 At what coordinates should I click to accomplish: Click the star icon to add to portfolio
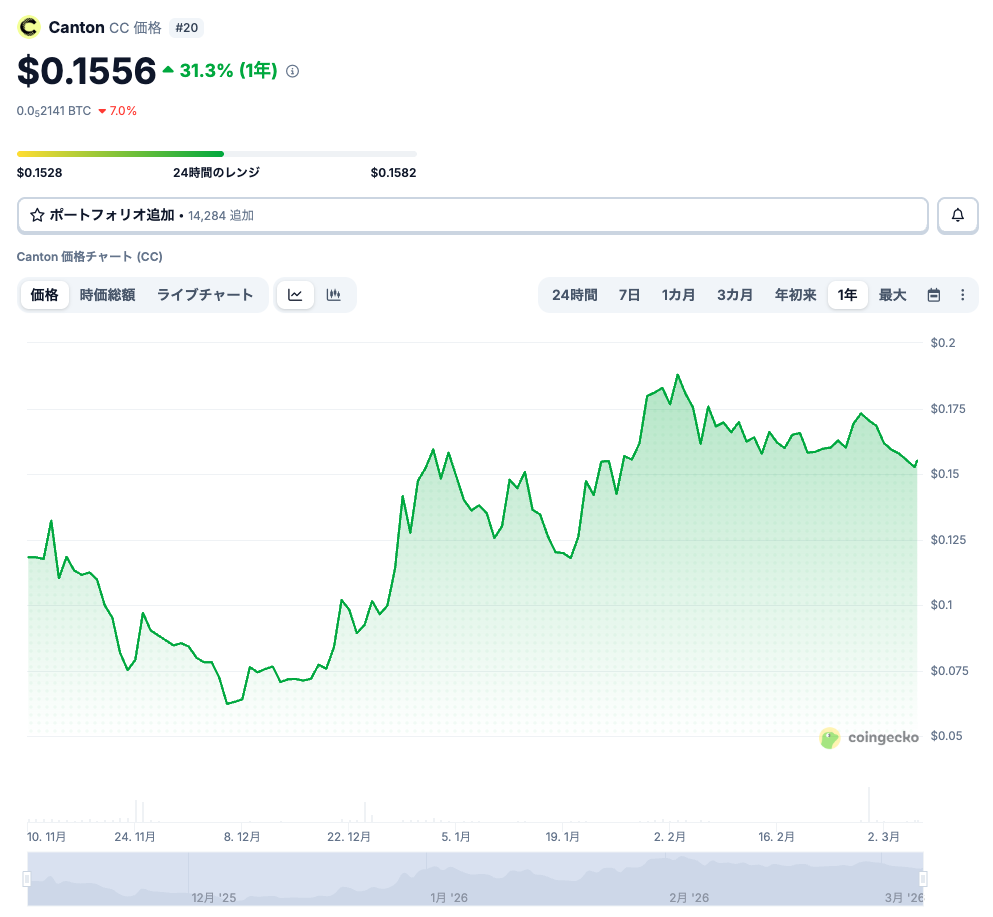pos(37,215)
